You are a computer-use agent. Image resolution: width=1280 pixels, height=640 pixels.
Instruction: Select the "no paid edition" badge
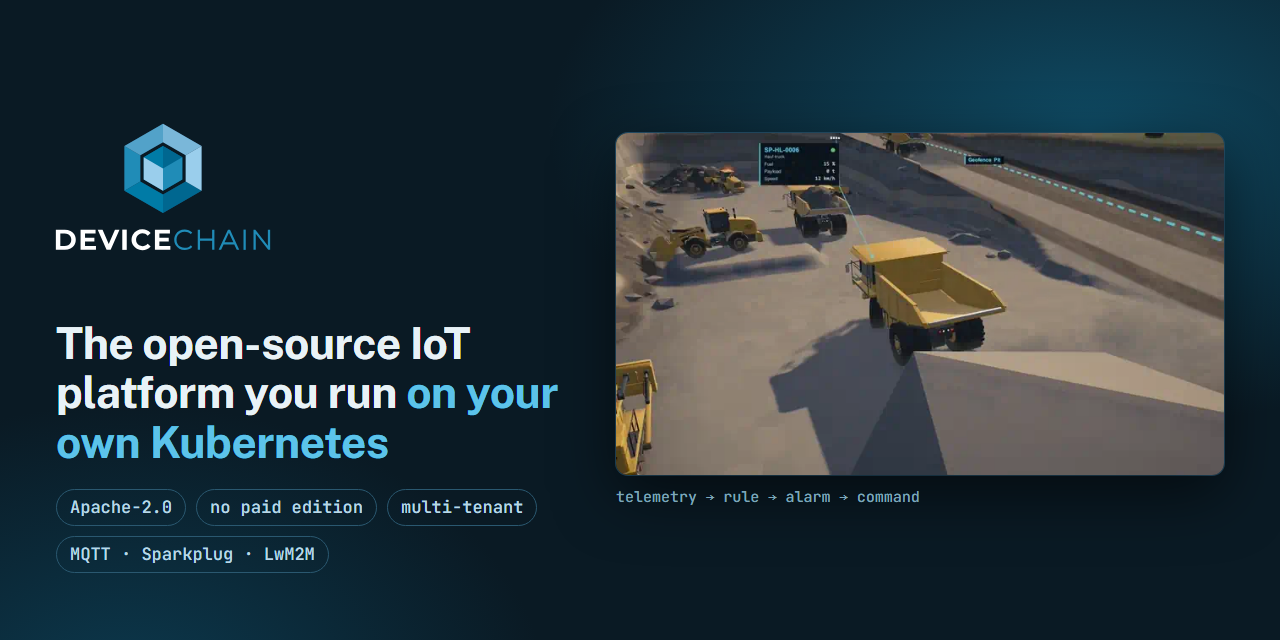pyautogui.click(x=287, y=507)
